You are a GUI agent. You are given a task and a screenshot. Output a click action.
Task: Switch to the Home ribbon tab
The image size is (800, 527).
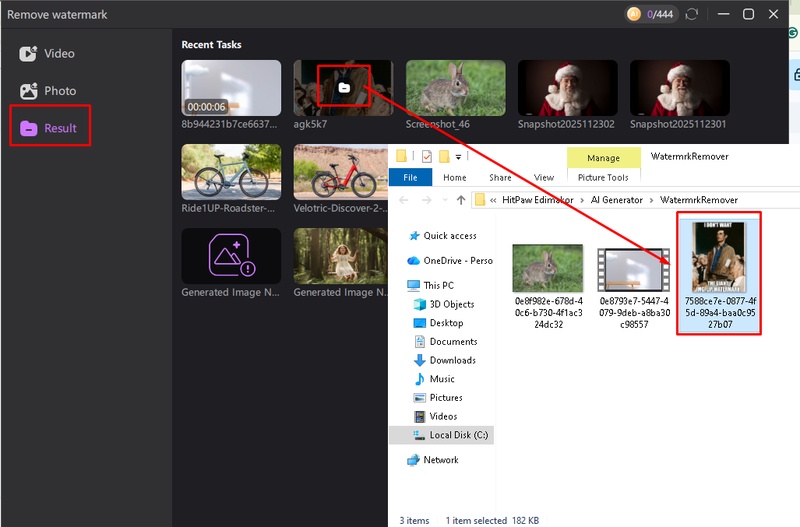click(455, 178)
